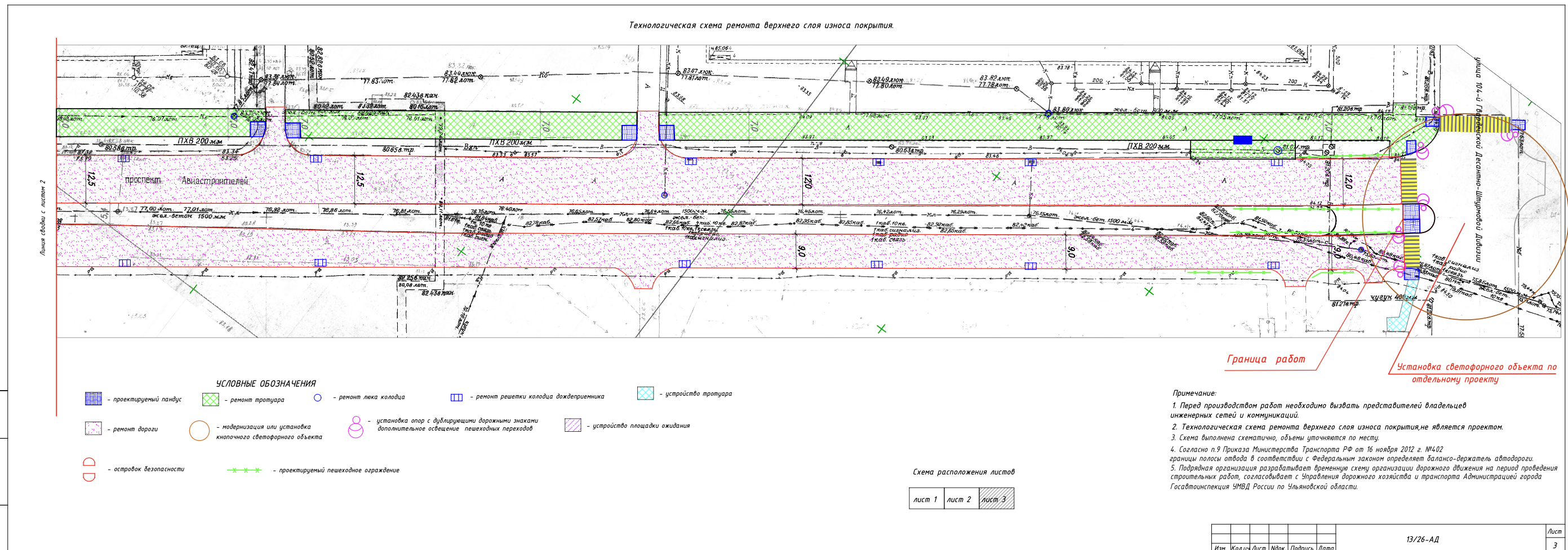Screen dimensions: 1568x550
Task: Click the orange traffic light circle legend symbol
Action: [199, 430]
